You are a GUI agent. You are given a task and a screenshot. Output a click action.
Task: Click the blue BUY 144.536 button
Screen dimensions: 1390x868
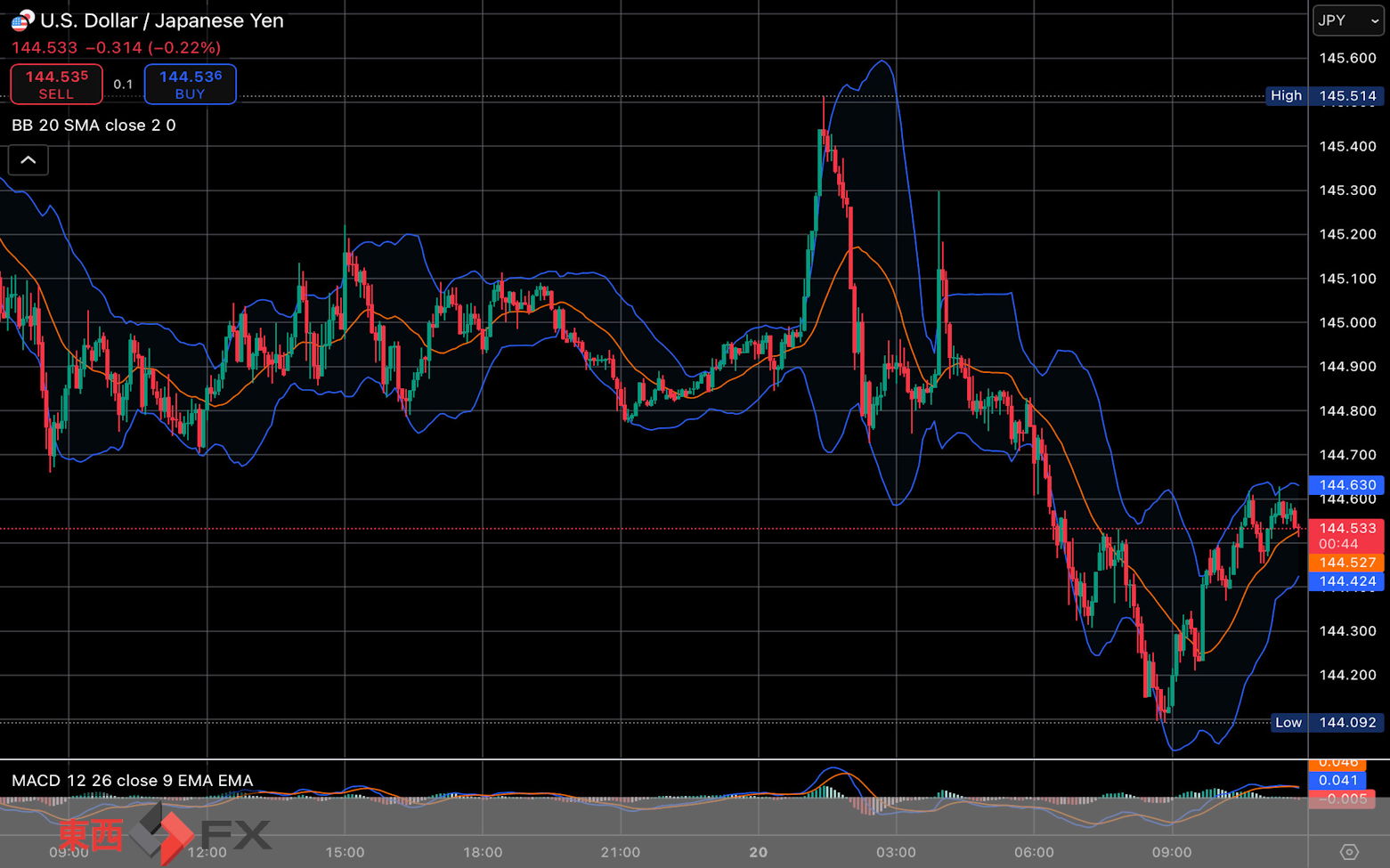point(191,85)
